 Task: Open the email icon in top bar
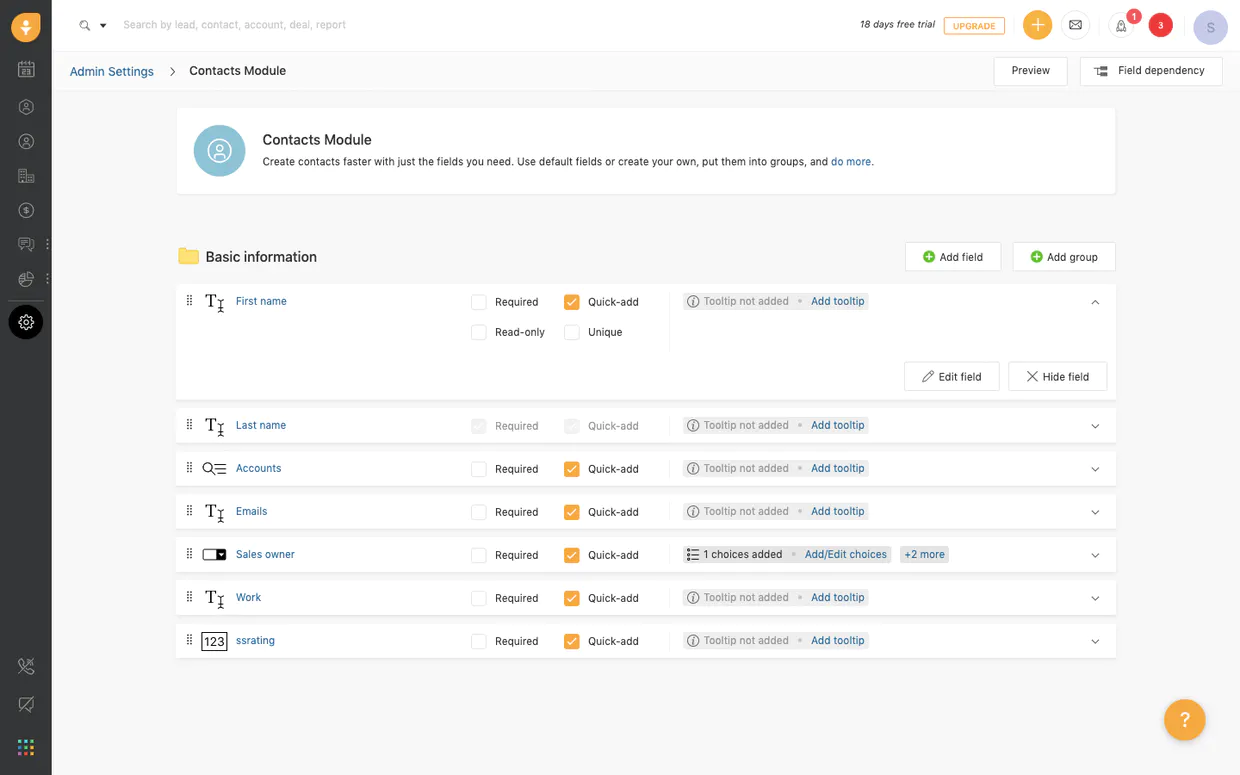[1075, 25]
